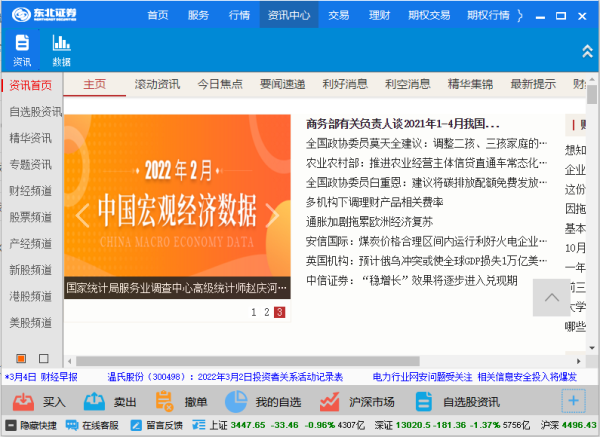Select the empty layout square
600x437 pixels.
click(x=44, y=358)
